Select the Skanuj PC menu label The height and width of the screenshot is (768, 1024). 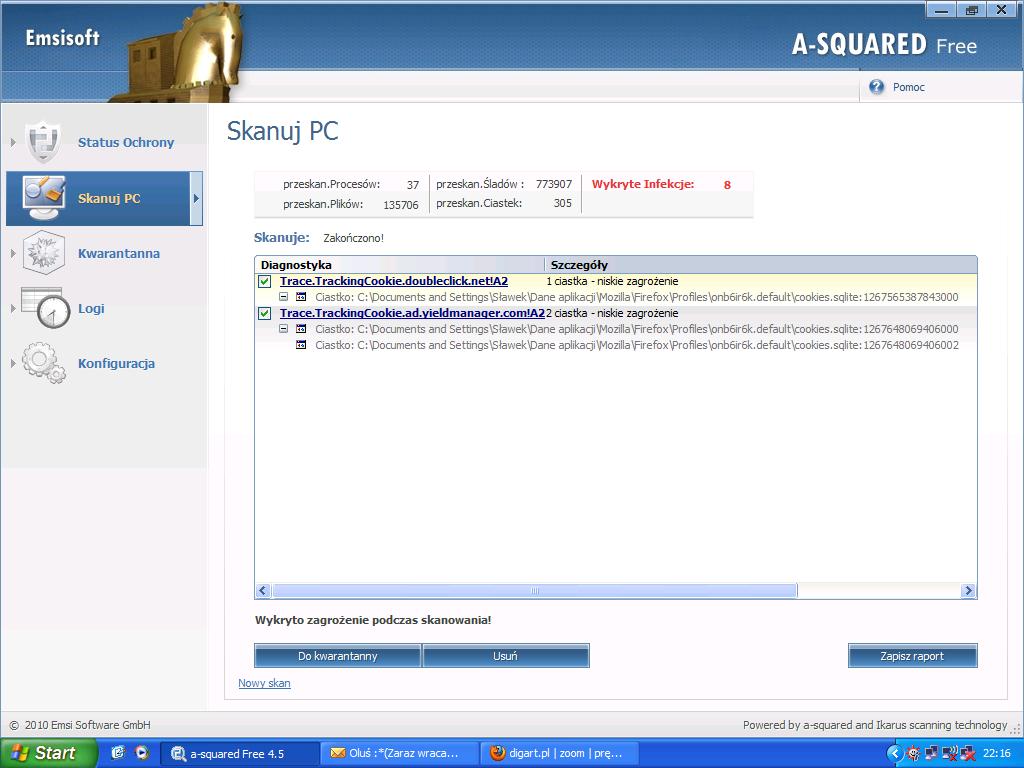(109, 199)
